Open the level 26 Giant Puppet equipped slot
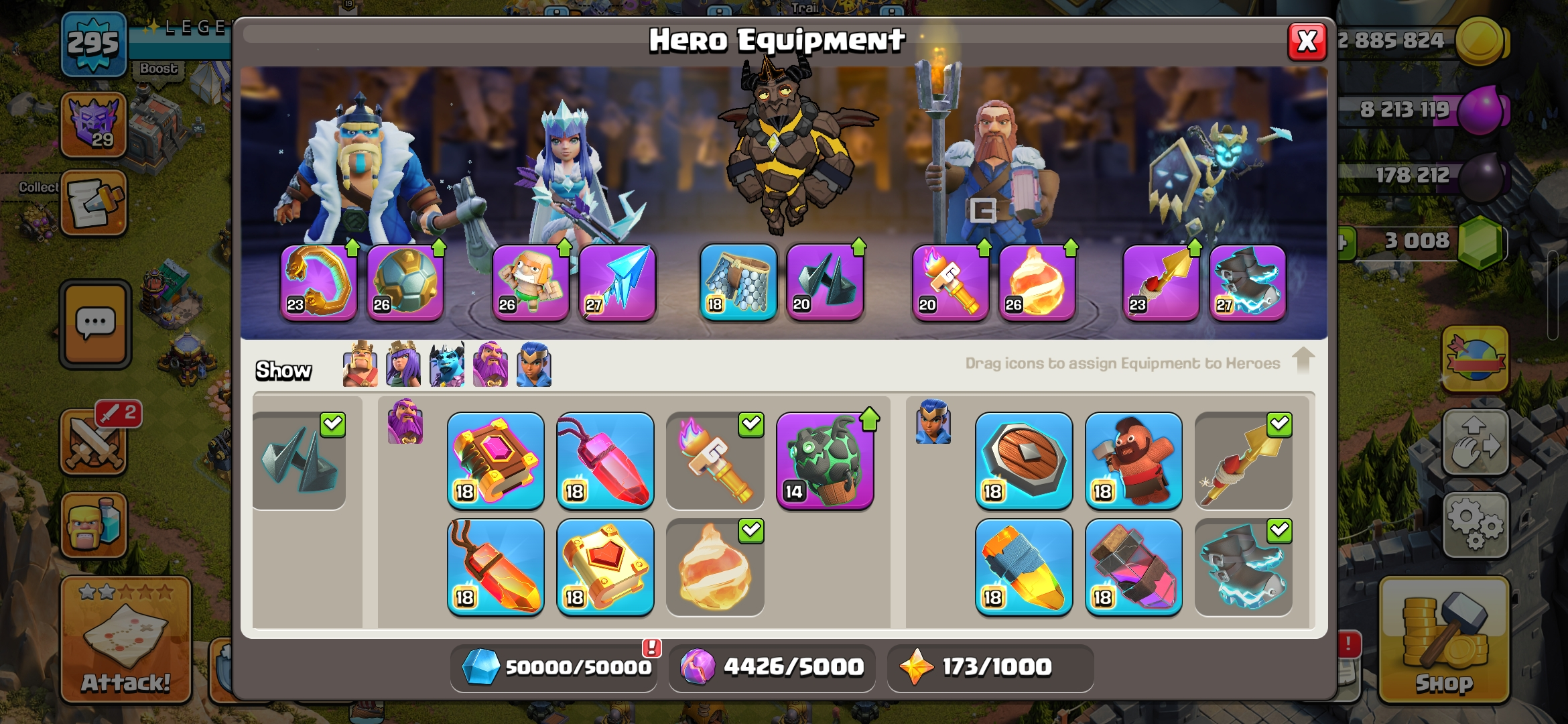The height and width of the screenshot is (724, 1568). (x=531, y=282)
